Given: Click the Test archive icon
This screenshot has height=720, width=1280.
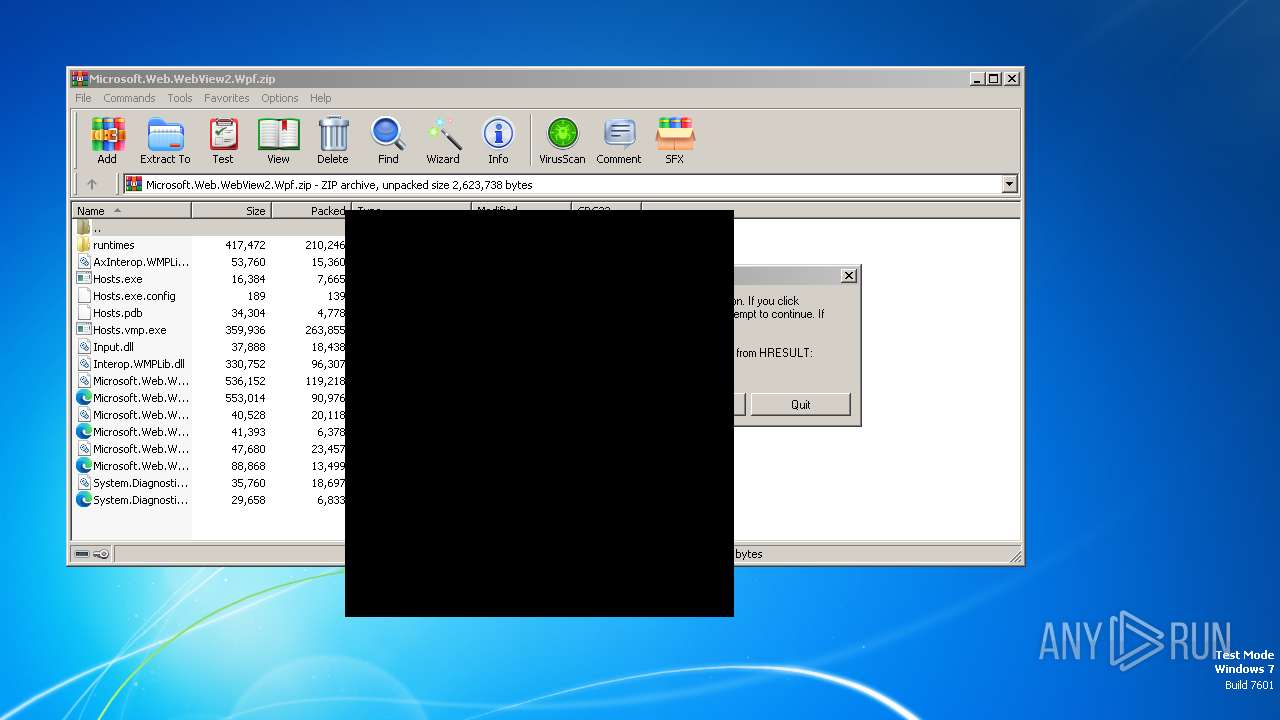Looking at the screenshot, I should (223, 140).
